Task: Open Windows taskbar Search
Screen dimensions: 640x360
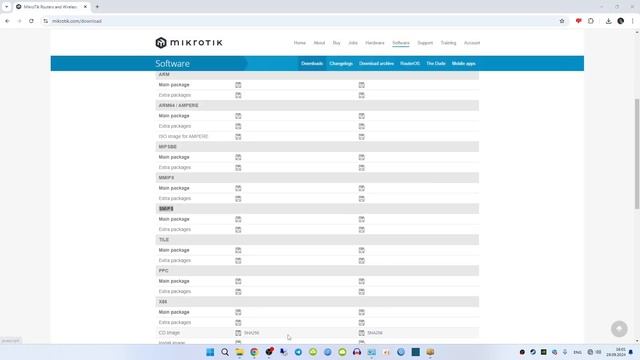Action: click(x=224, y=352)
